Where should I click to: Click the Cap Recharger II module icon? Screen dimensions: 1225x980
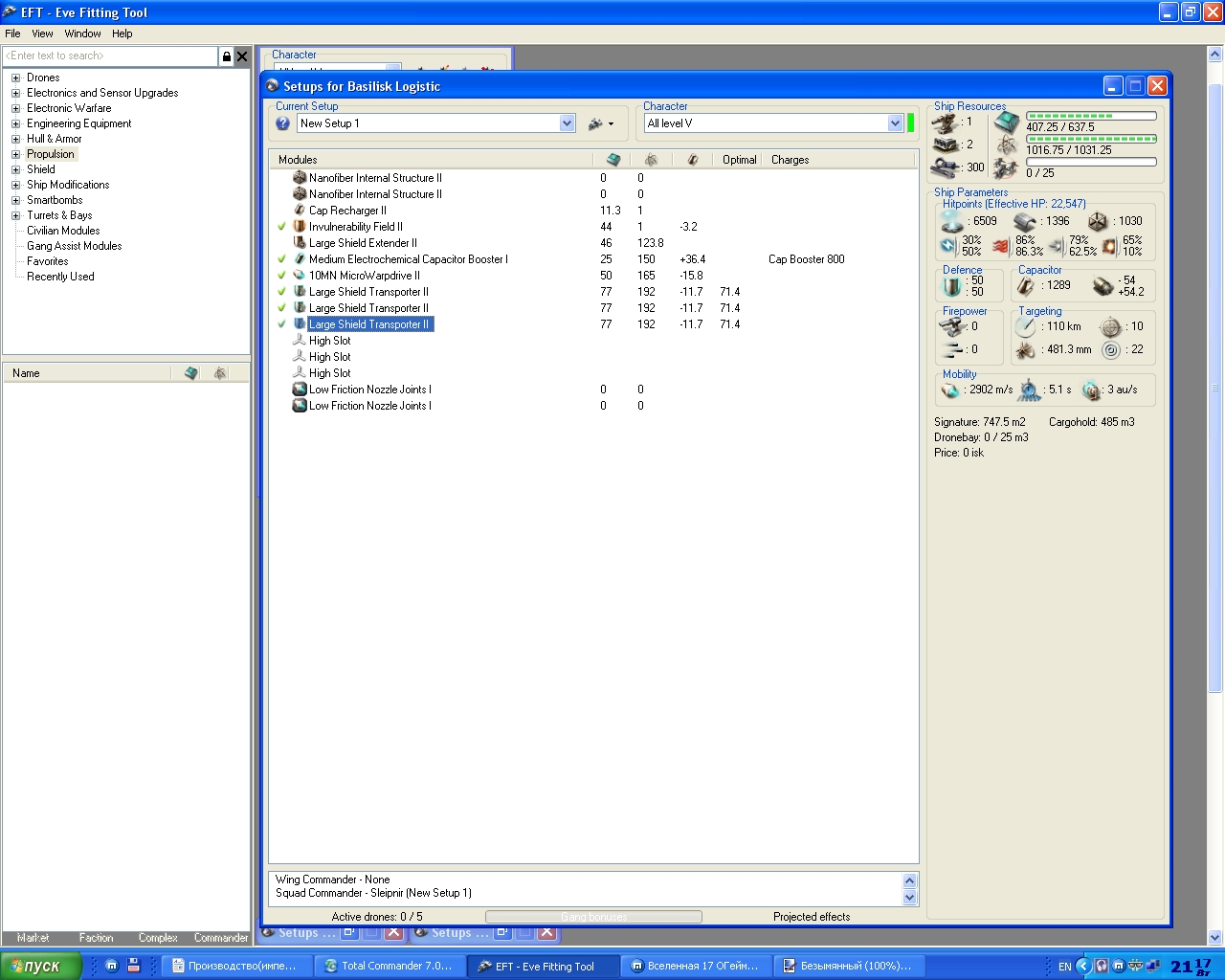click(x=300, y=211)
